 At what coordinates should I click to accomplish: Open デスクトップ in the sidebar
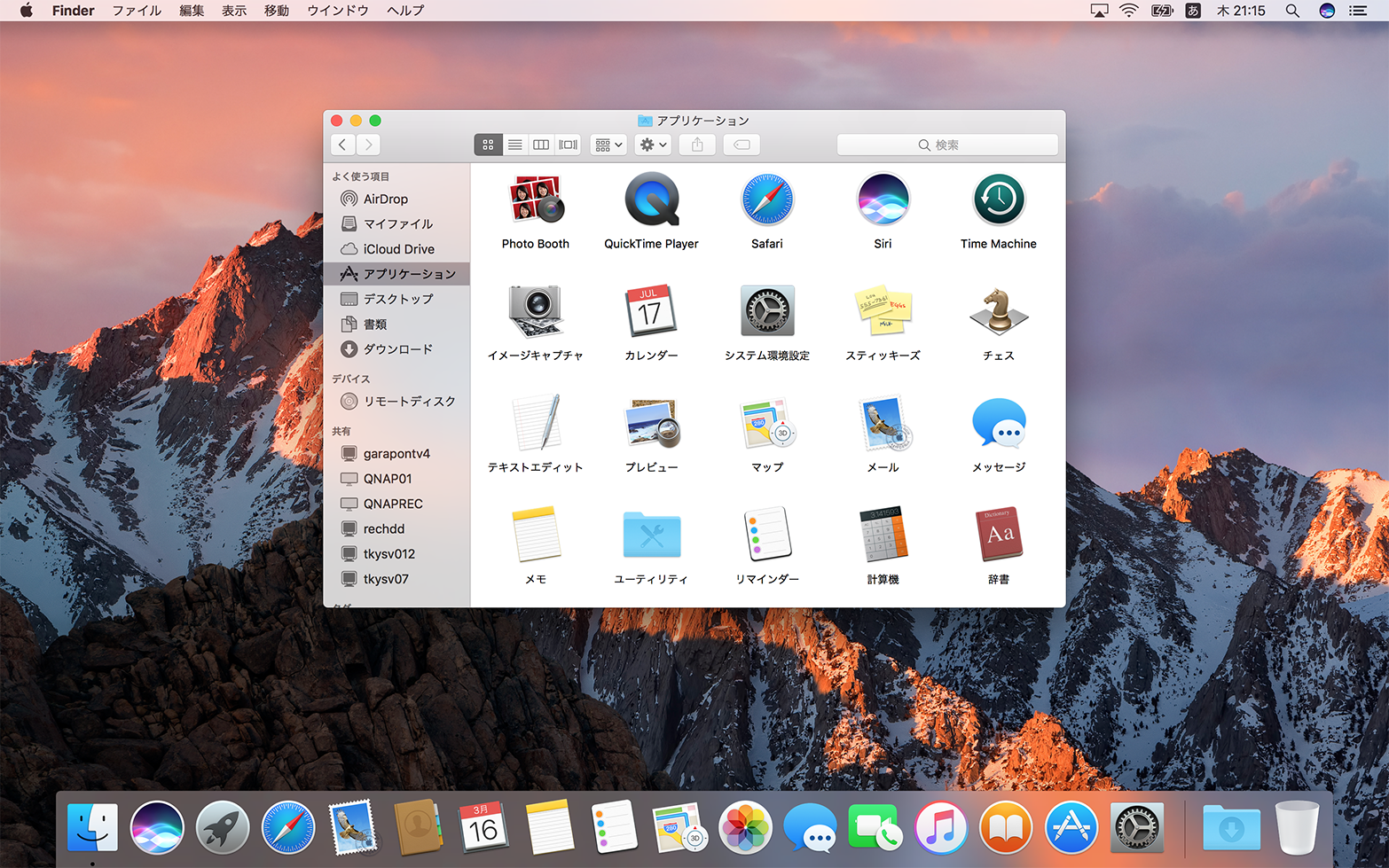(x=396, y=299)
